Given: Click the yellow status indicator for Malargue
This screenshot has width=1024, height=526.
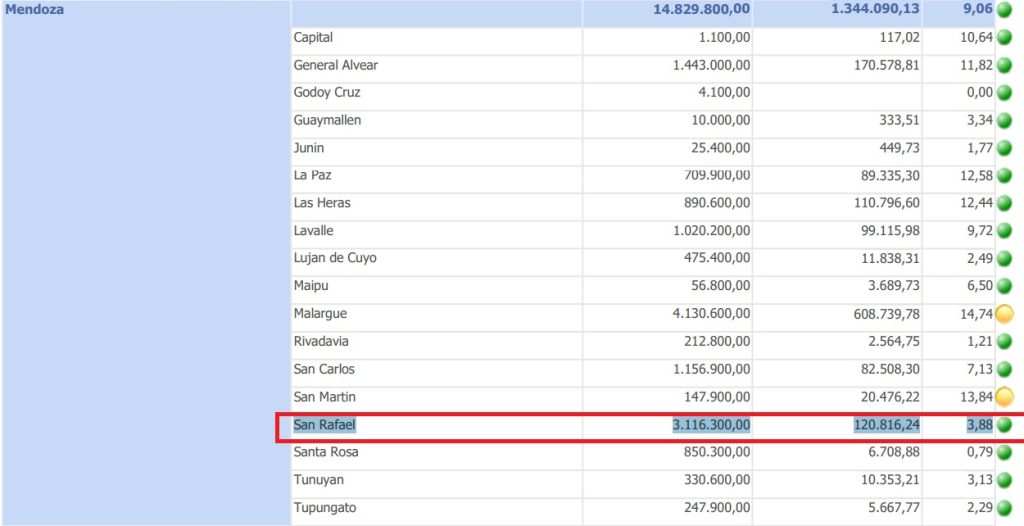Looking at the screenshot, I should pos(1004,314).
